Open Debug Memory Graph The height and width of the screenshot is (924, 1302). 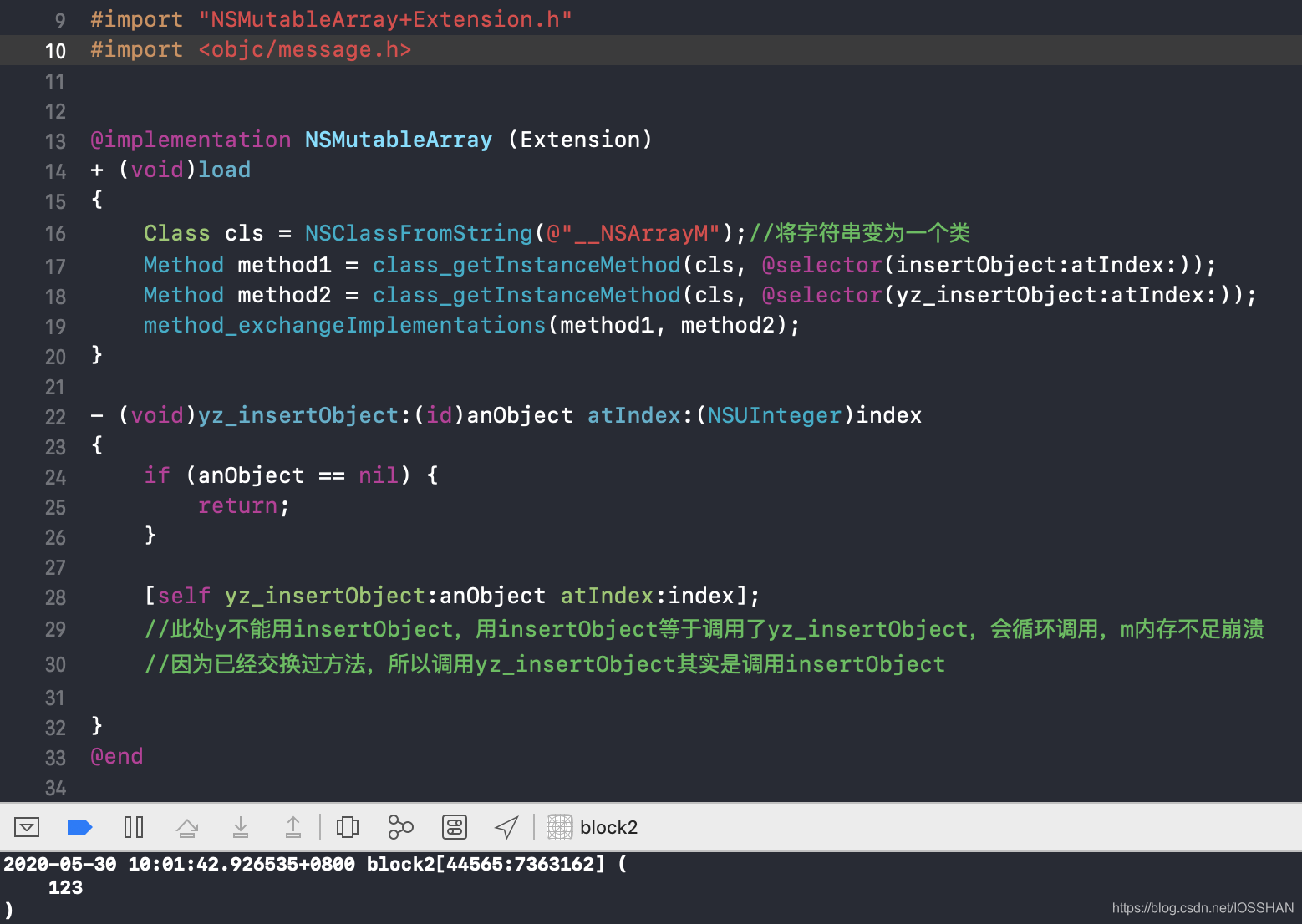[401, 828]
